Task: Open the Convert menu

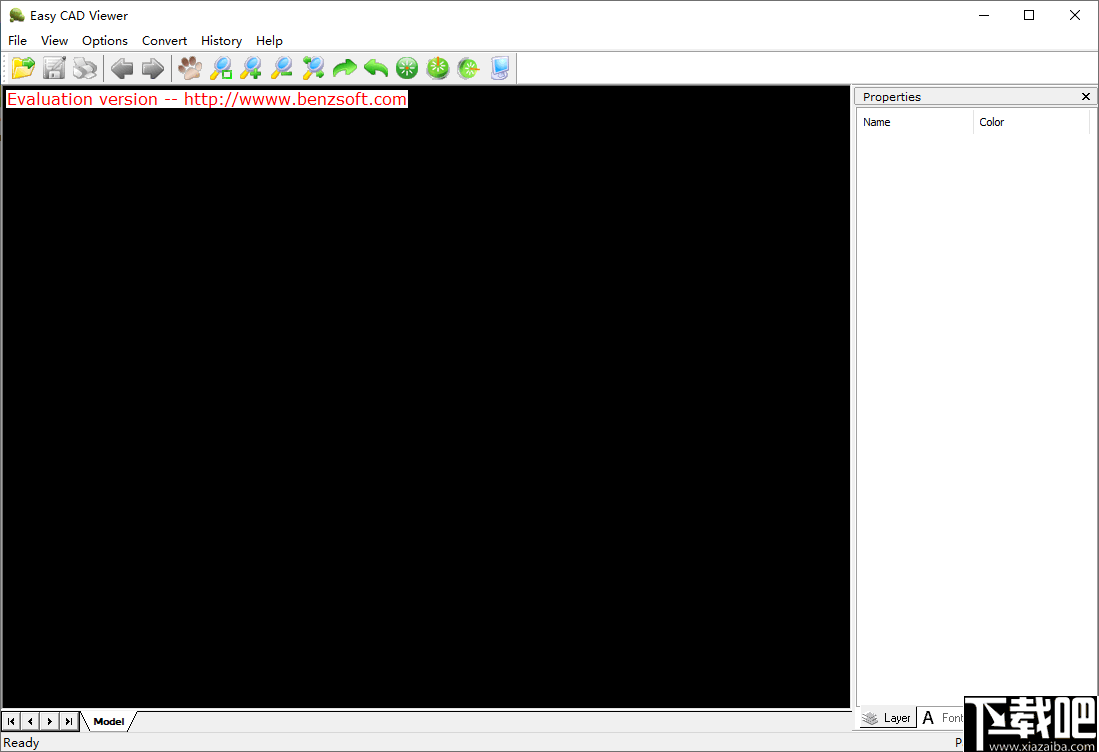Action: click(x=164, y=40)
